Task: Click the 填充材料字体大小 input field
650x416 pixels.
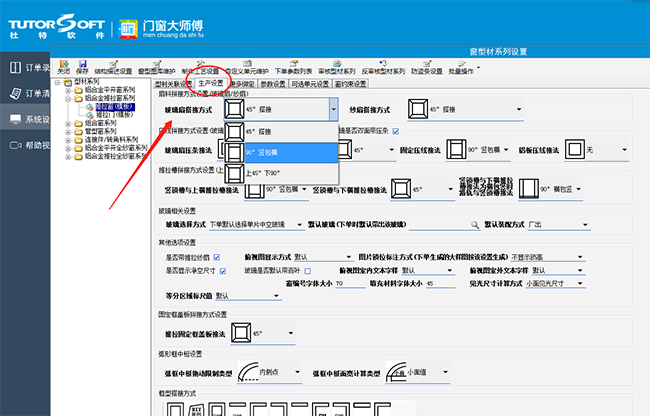Action: (x=441, y=284)
